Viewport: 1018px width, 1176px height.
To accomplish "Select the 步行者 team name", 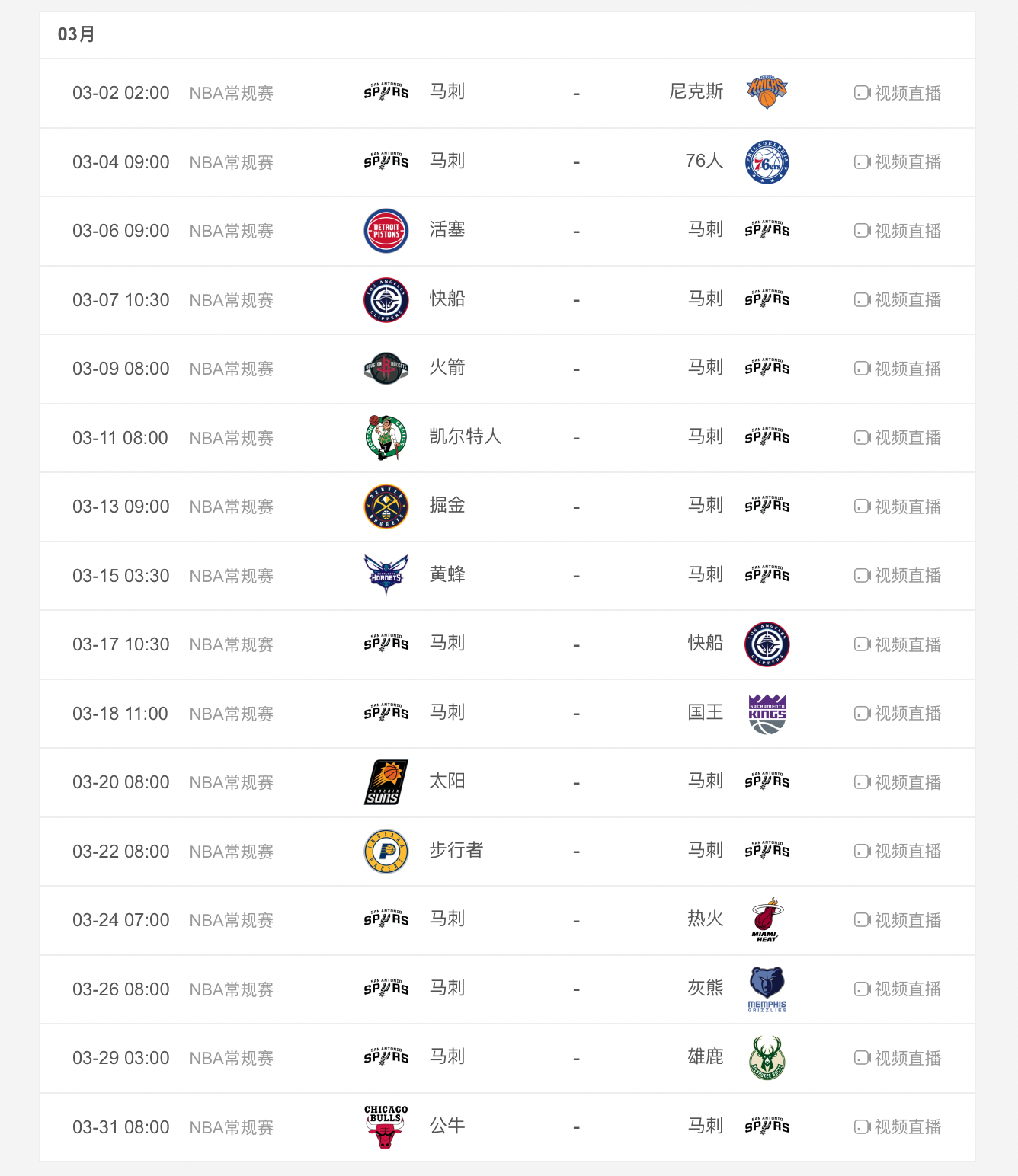I will point(456,850).
